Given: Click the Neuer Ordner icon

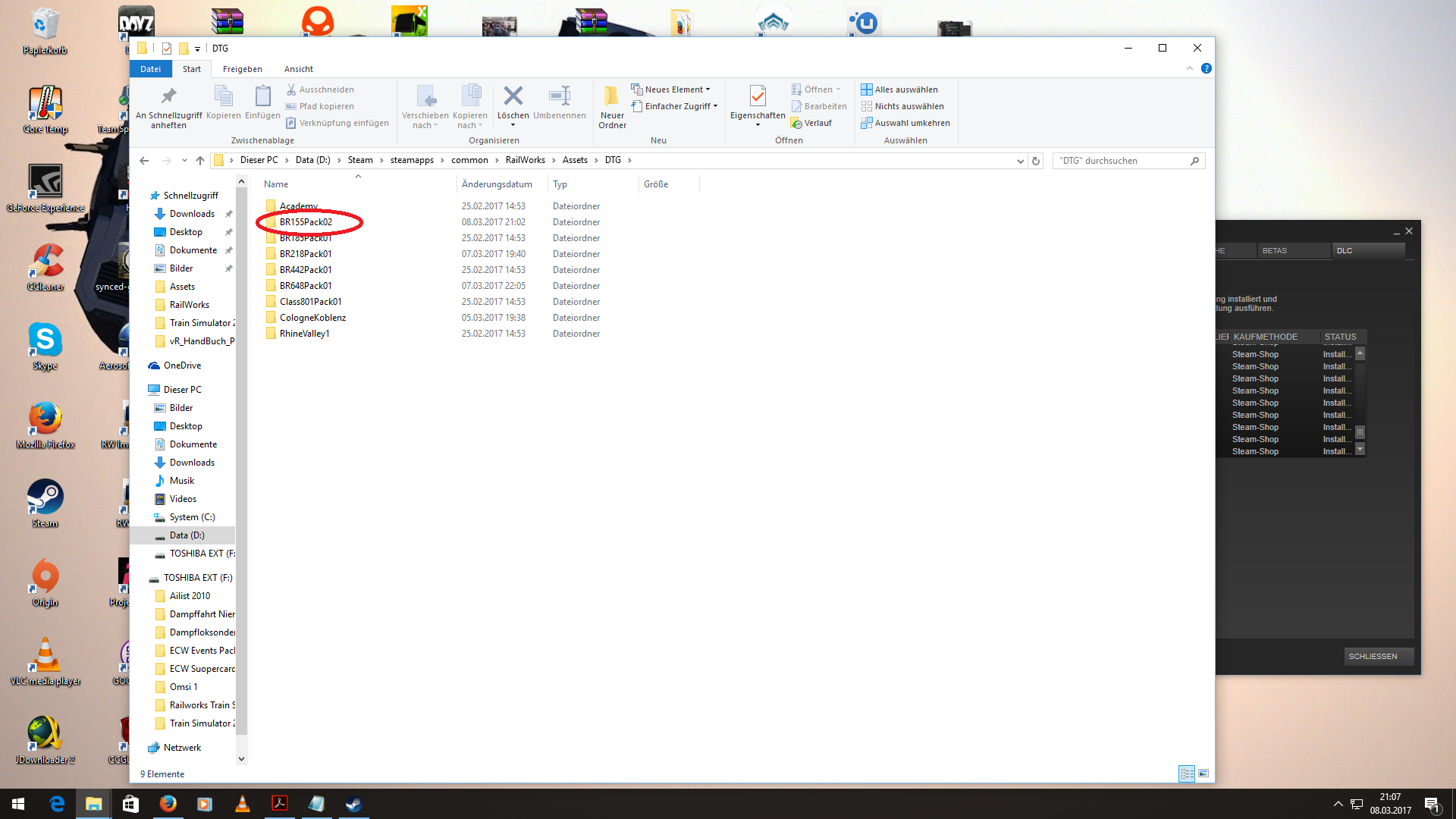Looking at the screenshot, I should pyautogui.click(x=611, y=97).
